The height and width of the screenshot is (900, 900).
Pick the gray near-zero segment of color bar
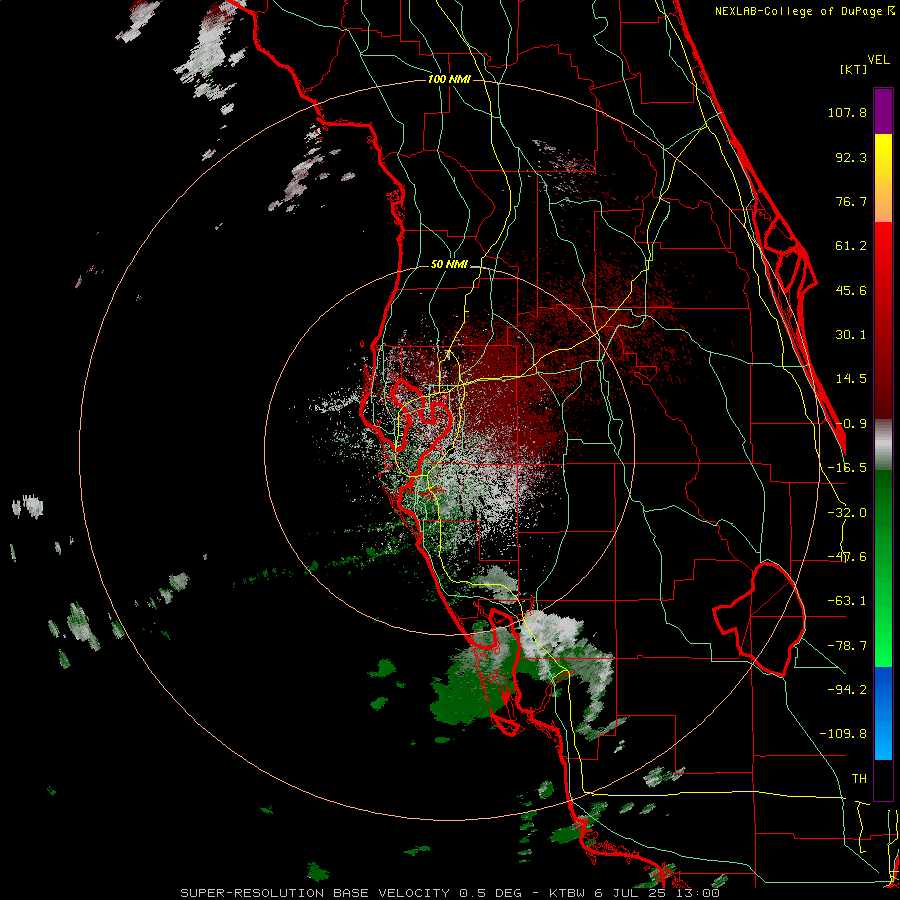pyautogui.click(x=883, y=445)
